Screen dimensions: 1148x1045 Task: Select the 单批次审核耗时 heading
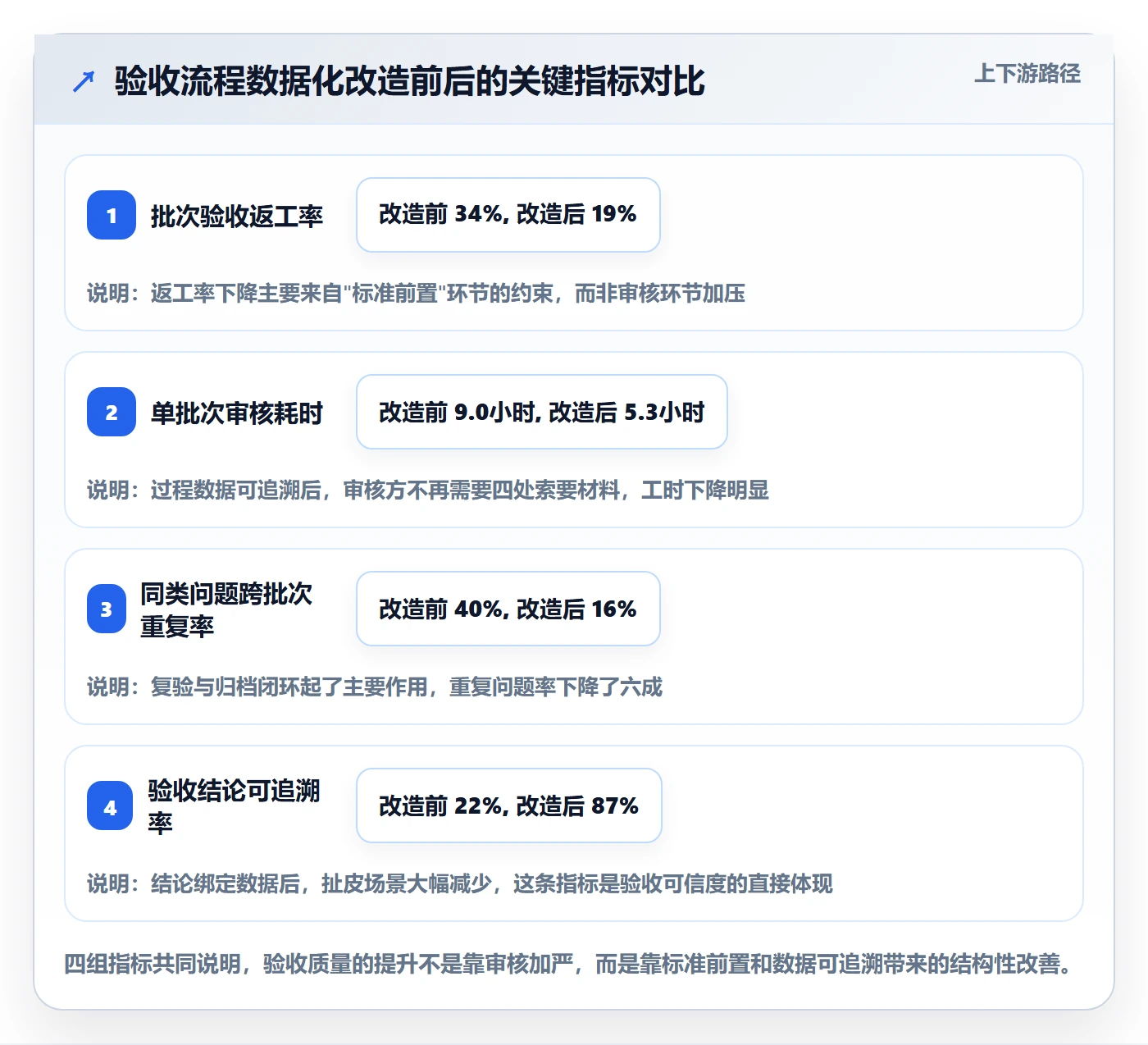(x=237, y=413)
